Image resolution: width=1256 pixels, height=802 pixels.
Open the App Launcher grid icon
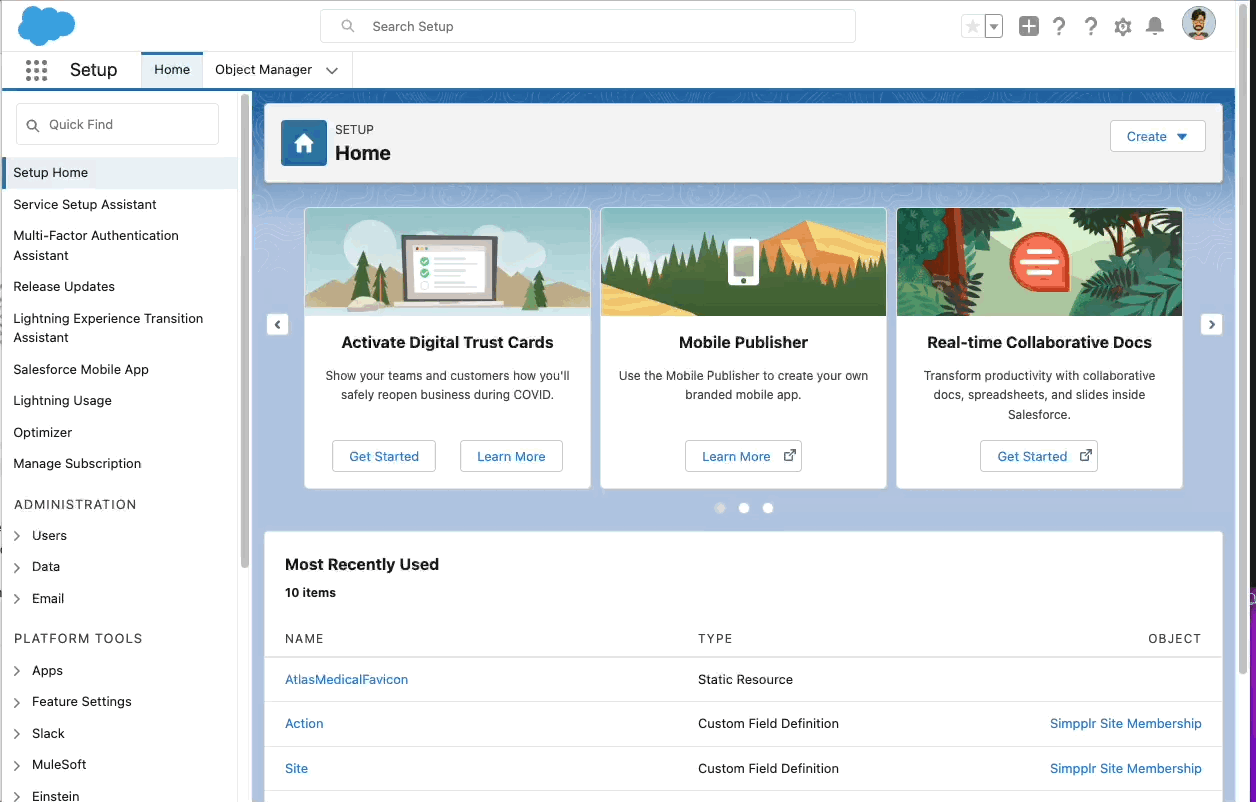37,70
